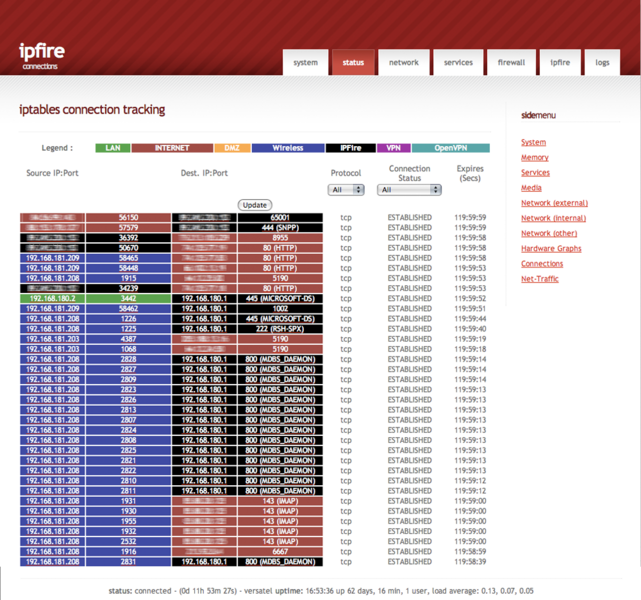This screenshot has width=641, height=600.
Task: Follow the Network (external) link
Action: (x=554, y=203)
